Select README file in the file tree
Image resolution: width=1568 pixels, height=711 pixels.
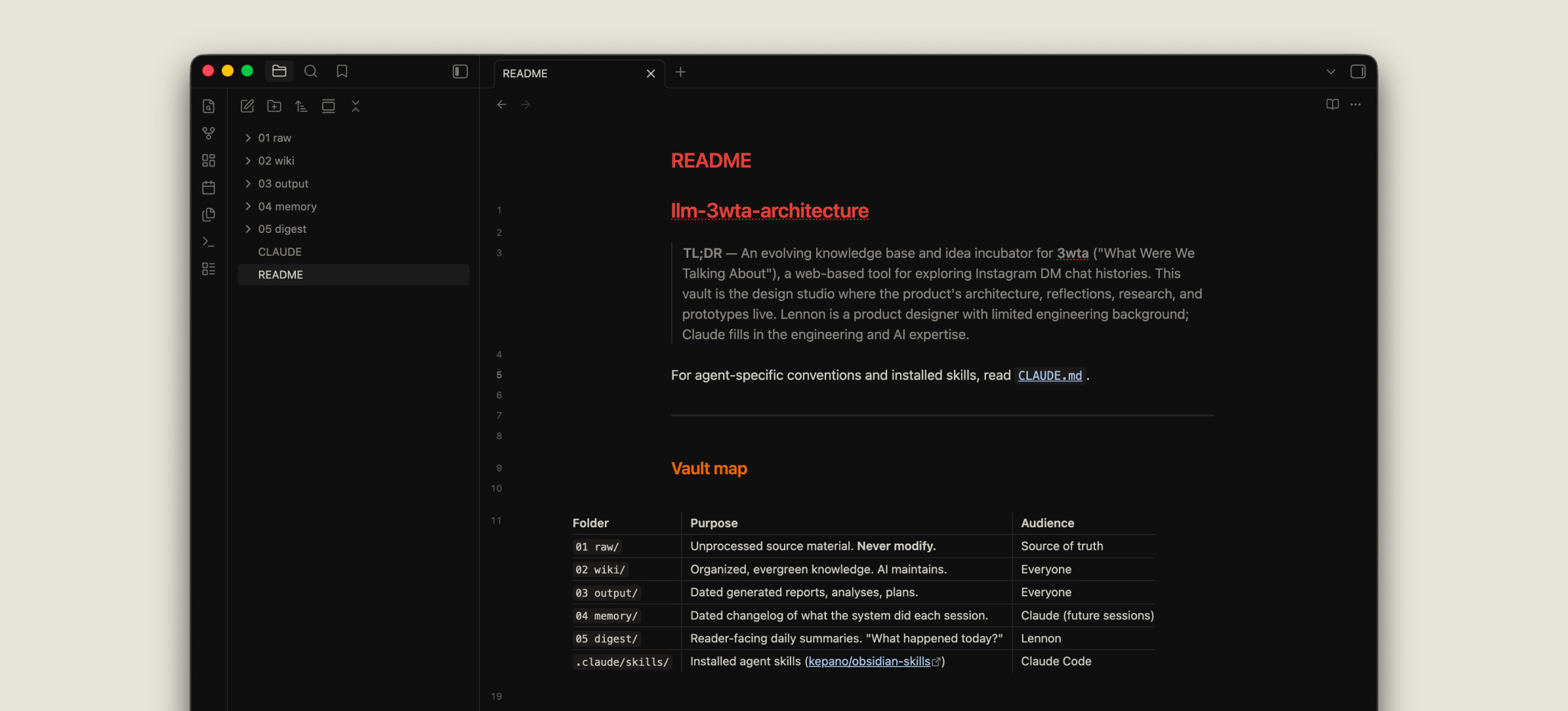(353, 275)
